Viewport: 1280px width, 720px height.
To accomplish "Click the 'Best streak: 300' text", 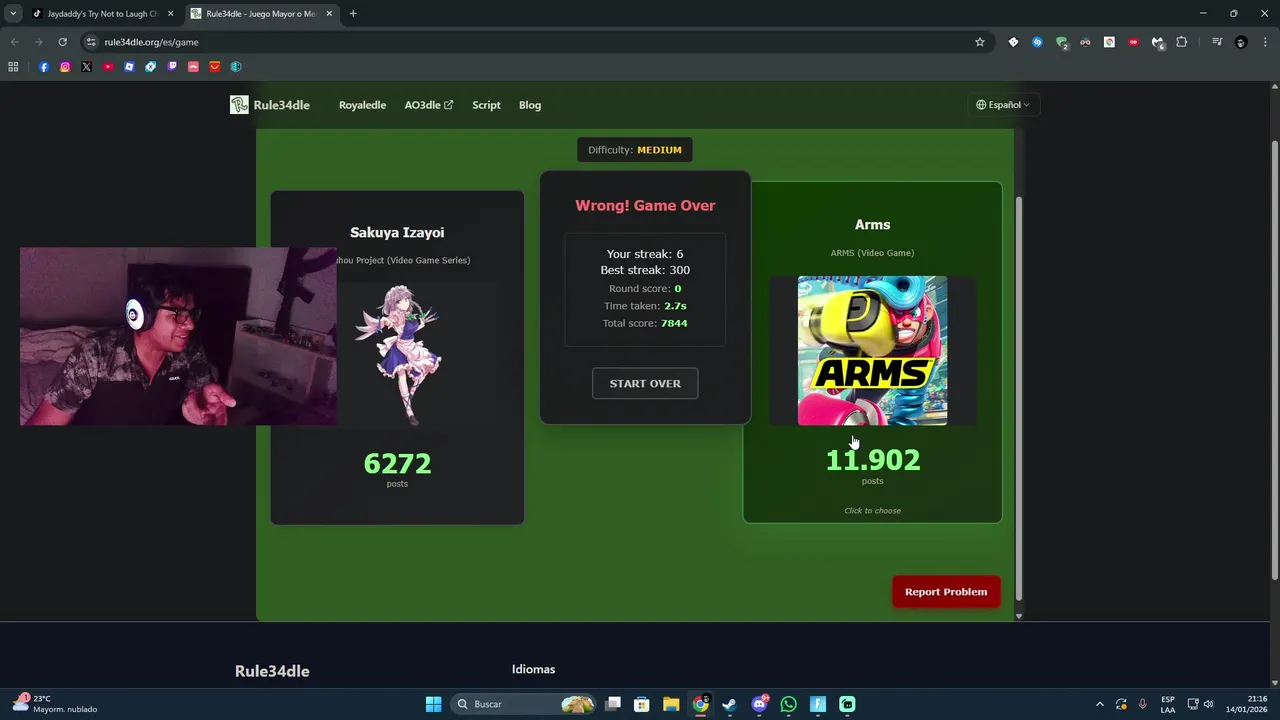I will [645, 270].
